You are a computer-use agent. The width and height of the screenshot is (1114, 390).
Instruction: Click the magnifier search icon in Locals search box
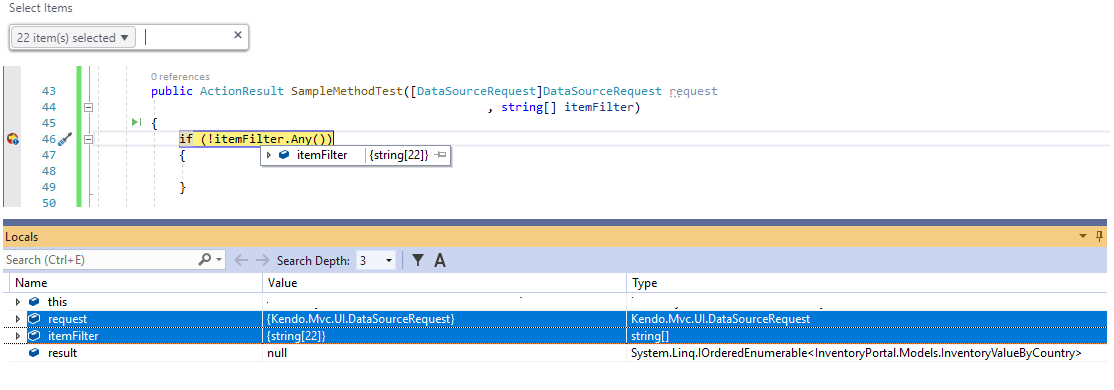(x=204, y=260)
